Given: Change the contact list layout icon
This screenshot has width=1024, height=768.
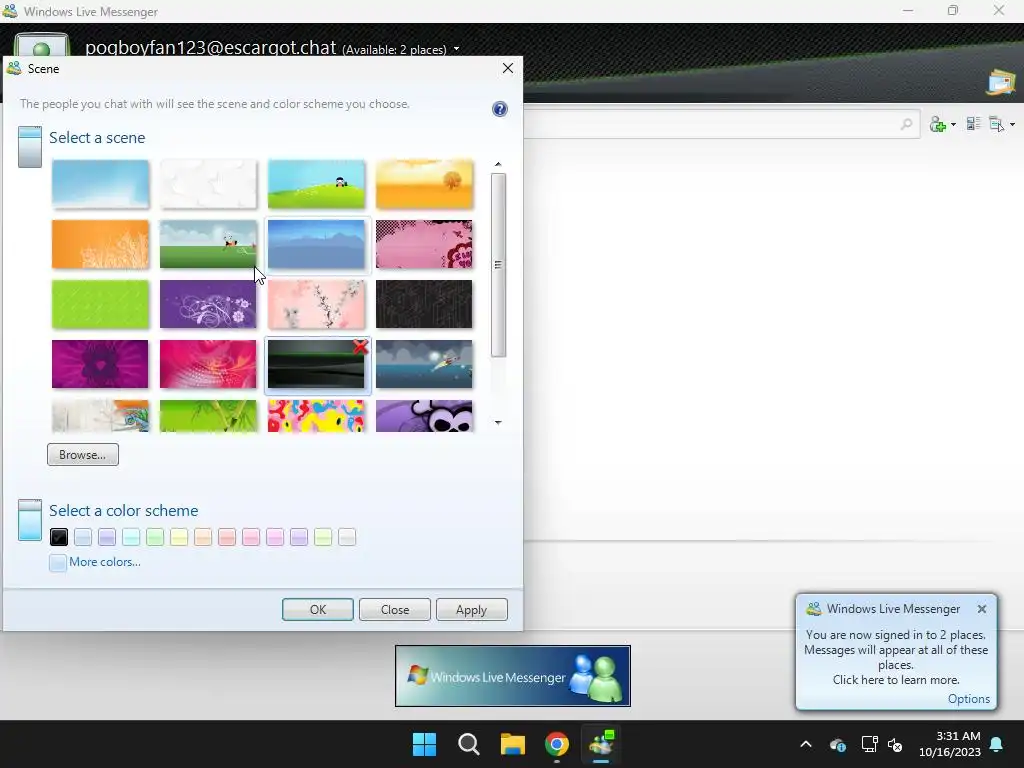Looking at the screenshot, I should 974,123.
